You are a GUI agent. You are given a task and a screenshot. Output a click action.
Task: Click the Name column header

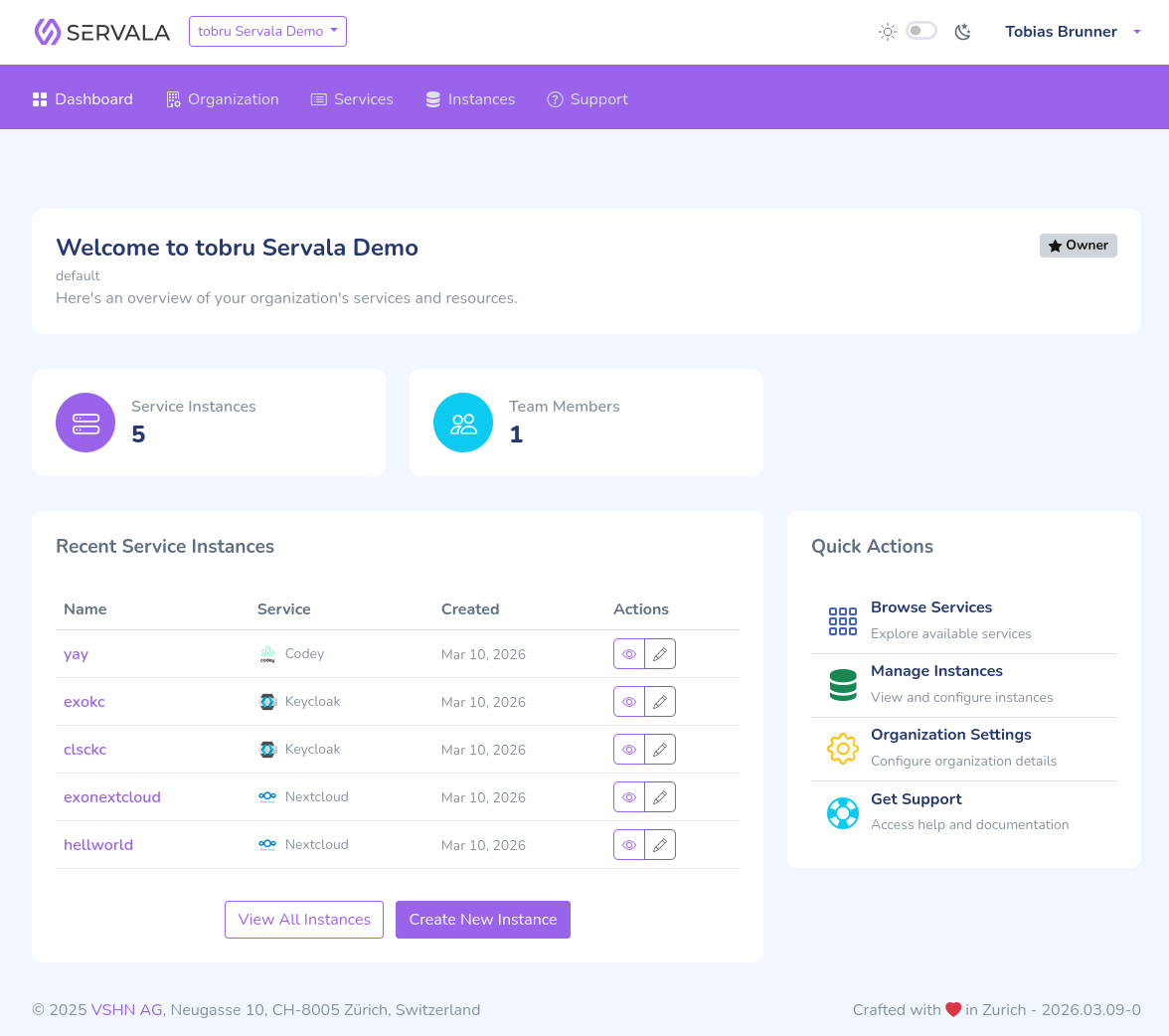(x=85, y=609)
